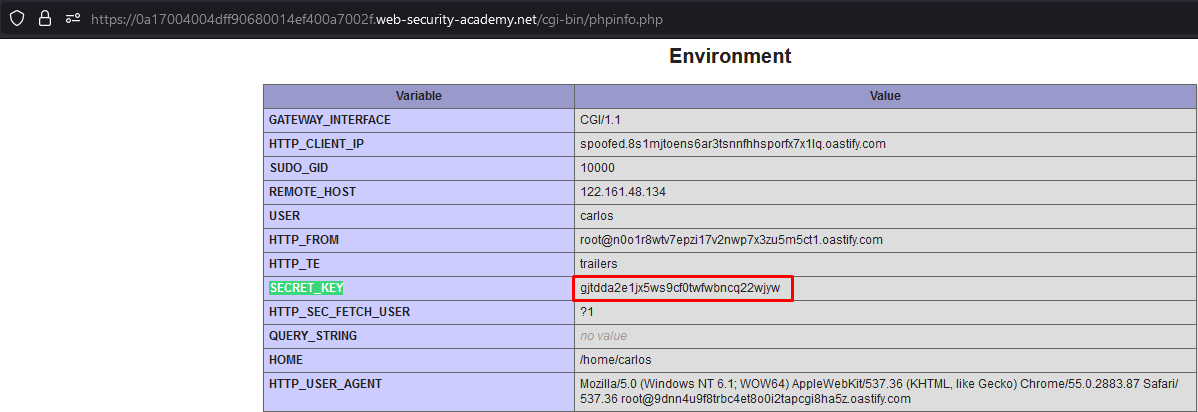Screen dimensions: 1198x412
Task: Click the QUERY_STRING no value cell
Action: pos(885,336)
